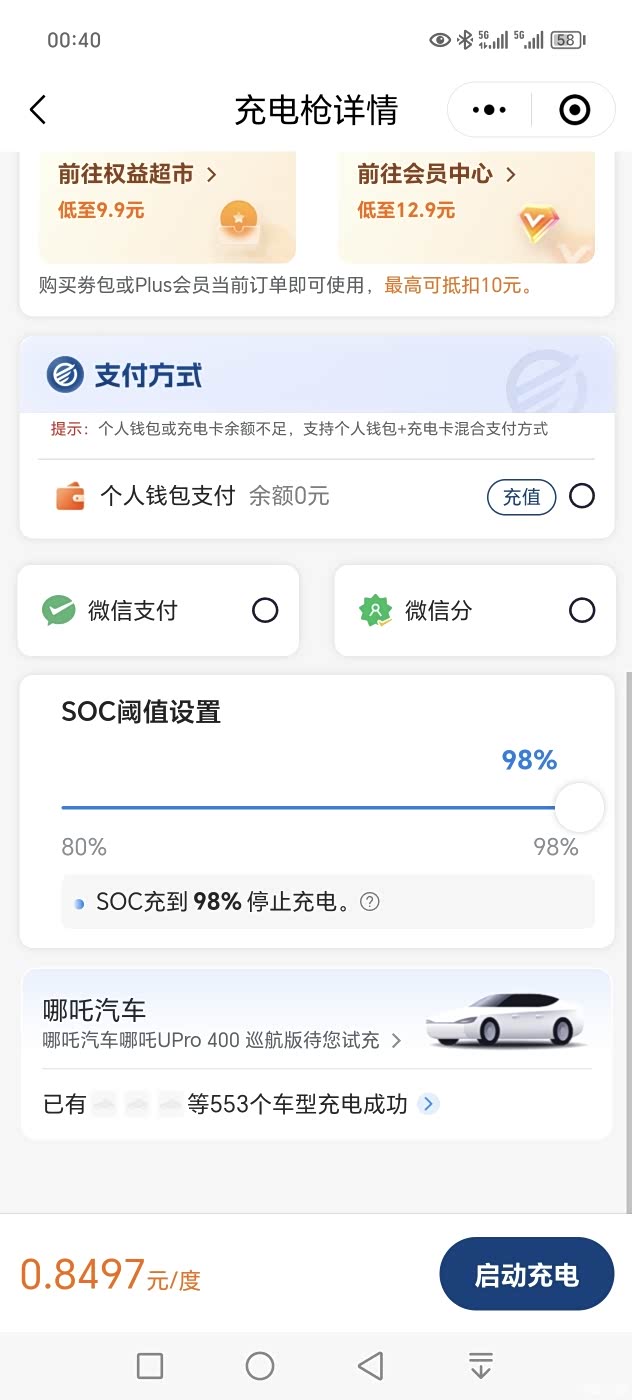Tap the Android home circle icon

(x=260, y=1366)
